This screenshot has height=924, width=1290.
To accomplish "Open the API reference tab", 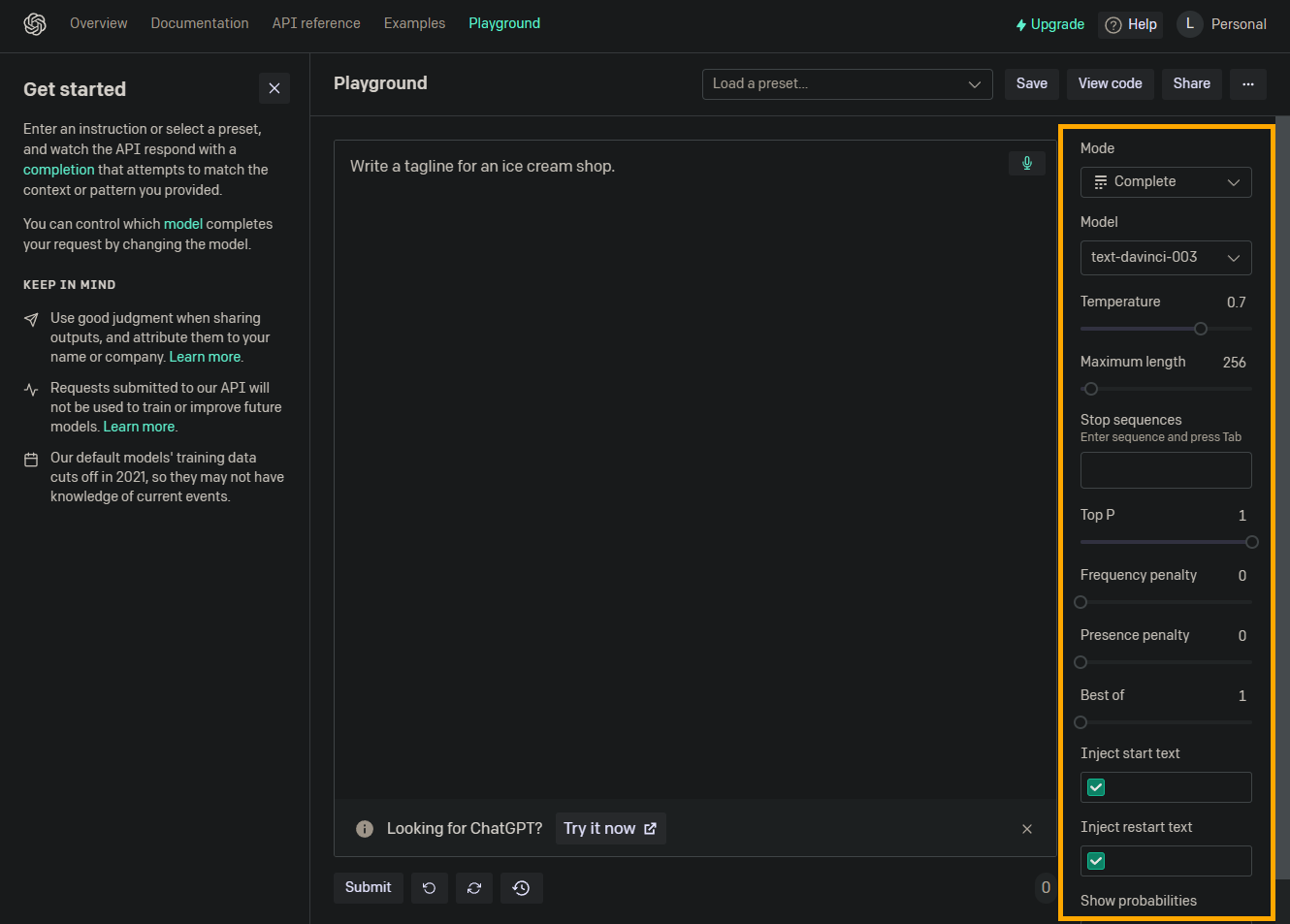I will pyautogui.click(x=316, y=23).
